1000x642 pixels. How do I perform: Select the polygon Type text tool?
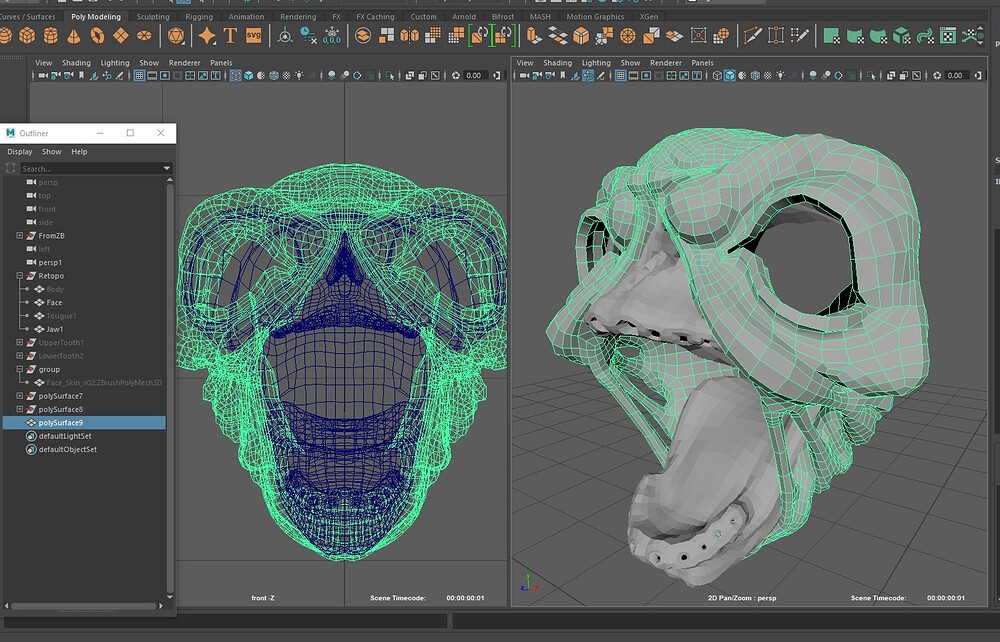pyautogui.click(x=230, y=36)
